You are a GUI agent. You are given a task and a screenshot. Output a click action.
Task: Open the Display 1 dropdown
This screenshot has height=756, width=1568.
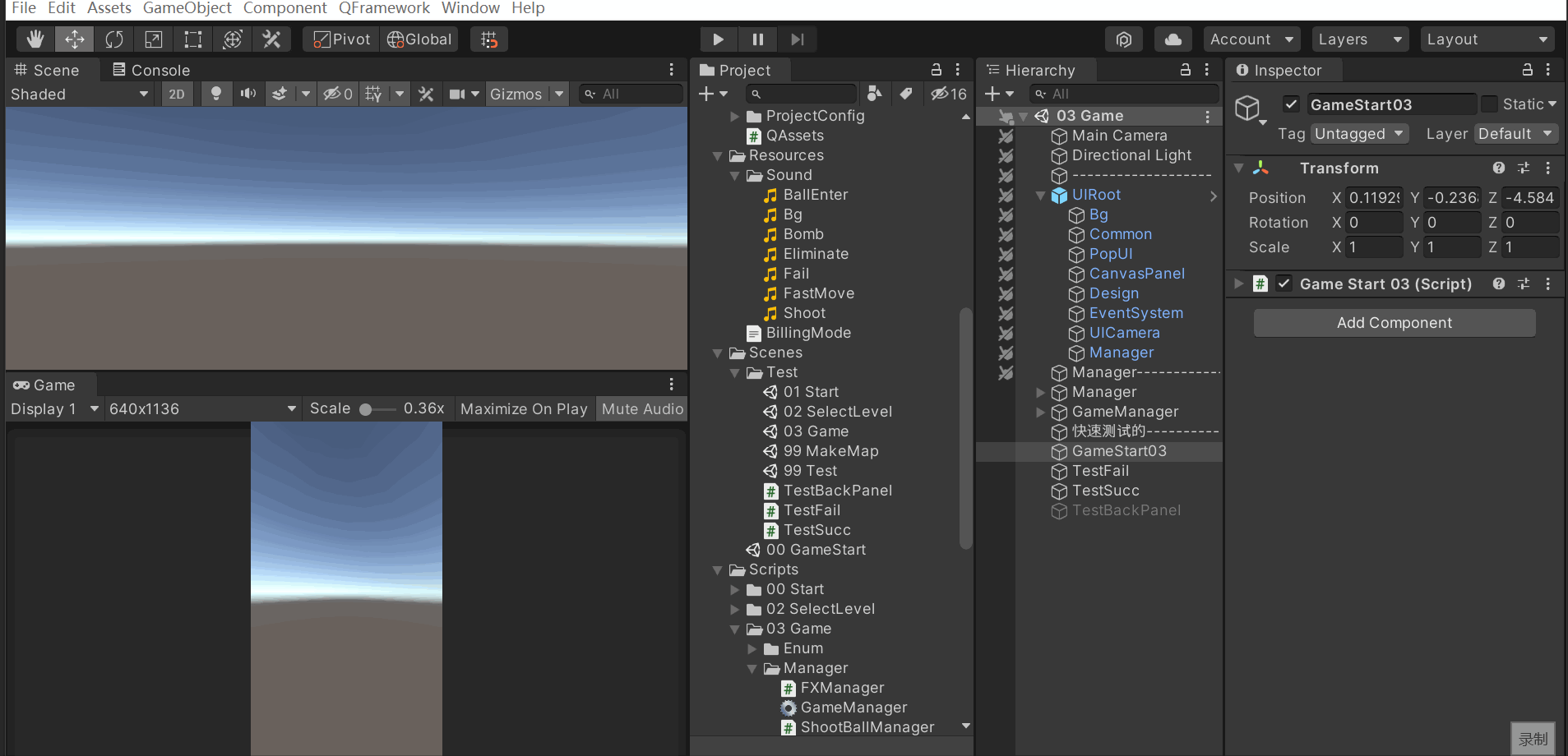(54, 408)
